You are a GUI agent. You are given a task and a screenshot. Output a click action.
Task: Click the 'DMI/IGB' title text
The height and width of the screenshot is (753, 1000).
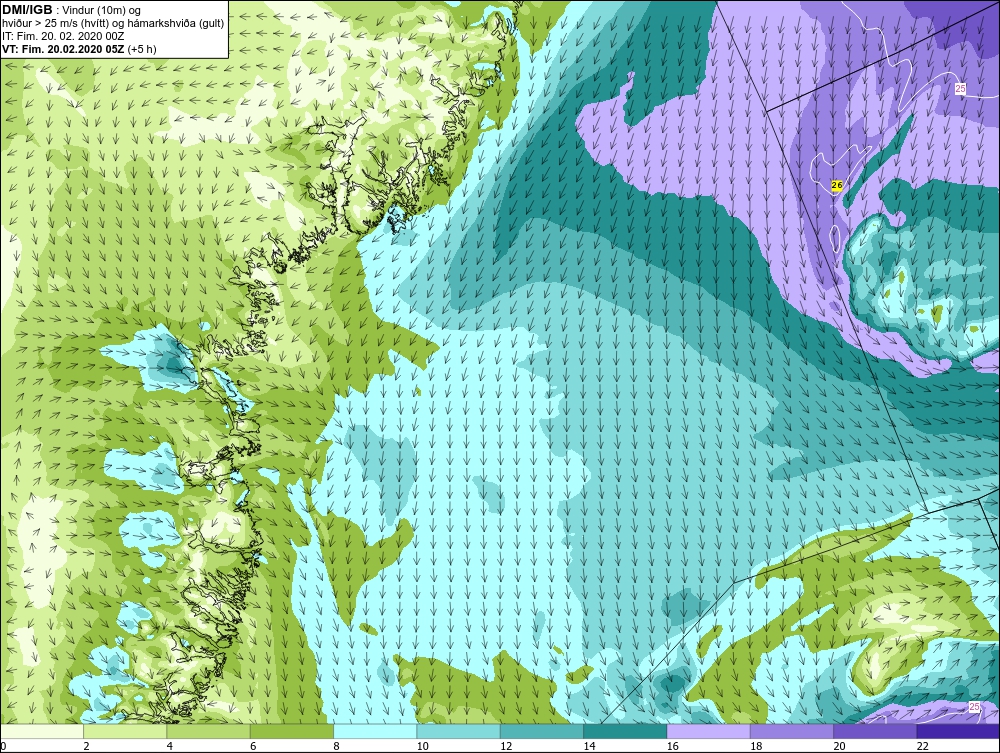click(x=27, y=10)
